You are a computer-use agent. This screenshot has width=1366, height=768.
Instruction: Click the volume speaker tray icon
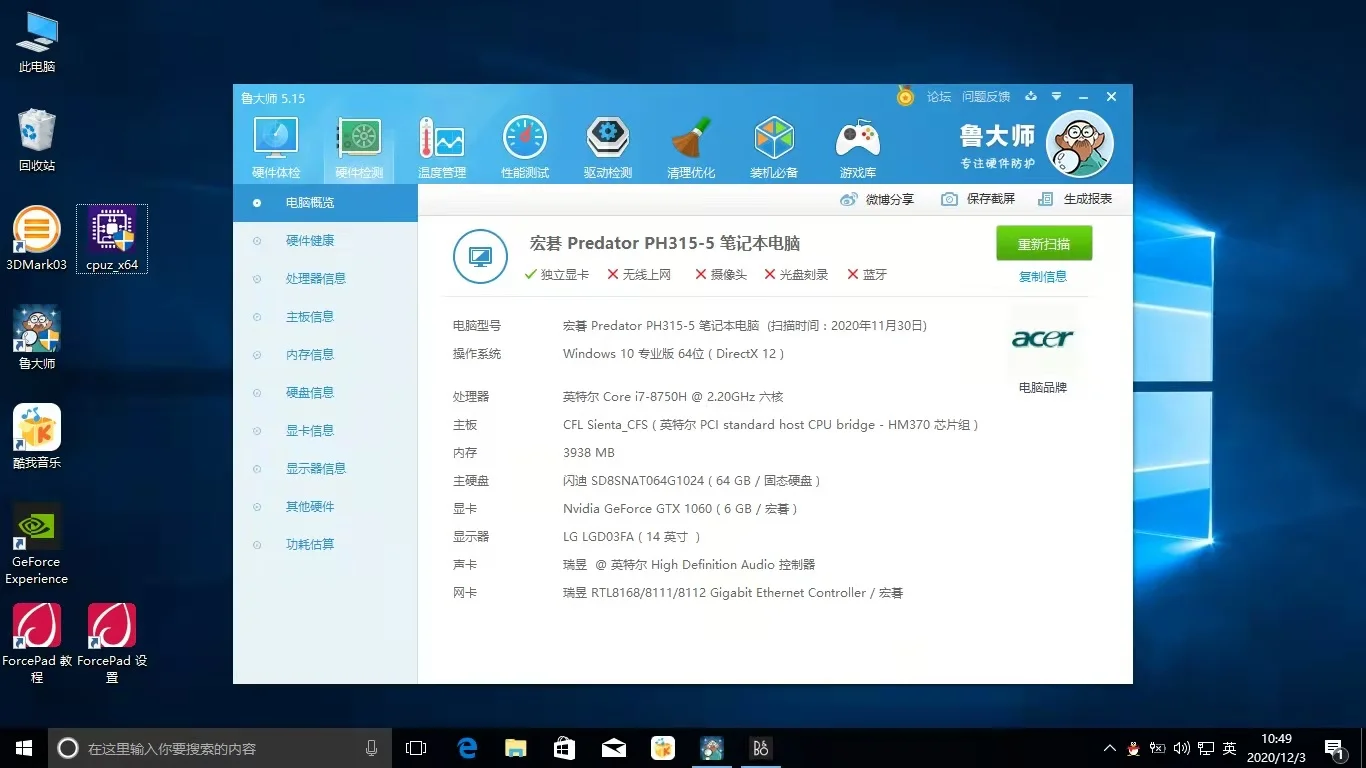[x=1182, y=748]
